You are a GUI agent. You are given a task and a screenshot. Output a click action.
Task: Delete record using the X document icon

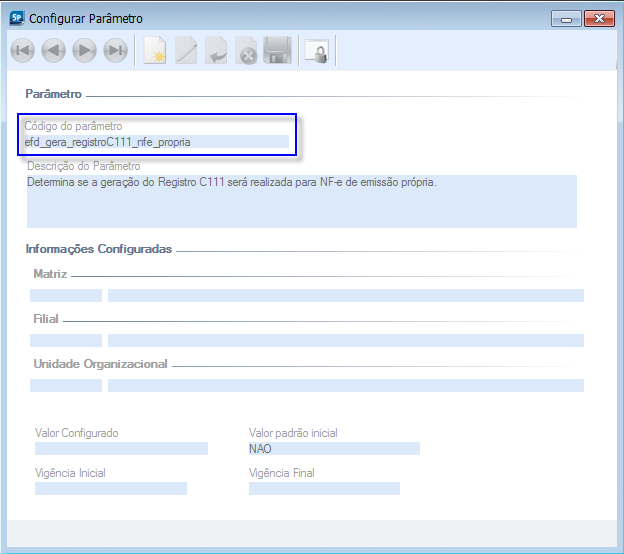246,51
